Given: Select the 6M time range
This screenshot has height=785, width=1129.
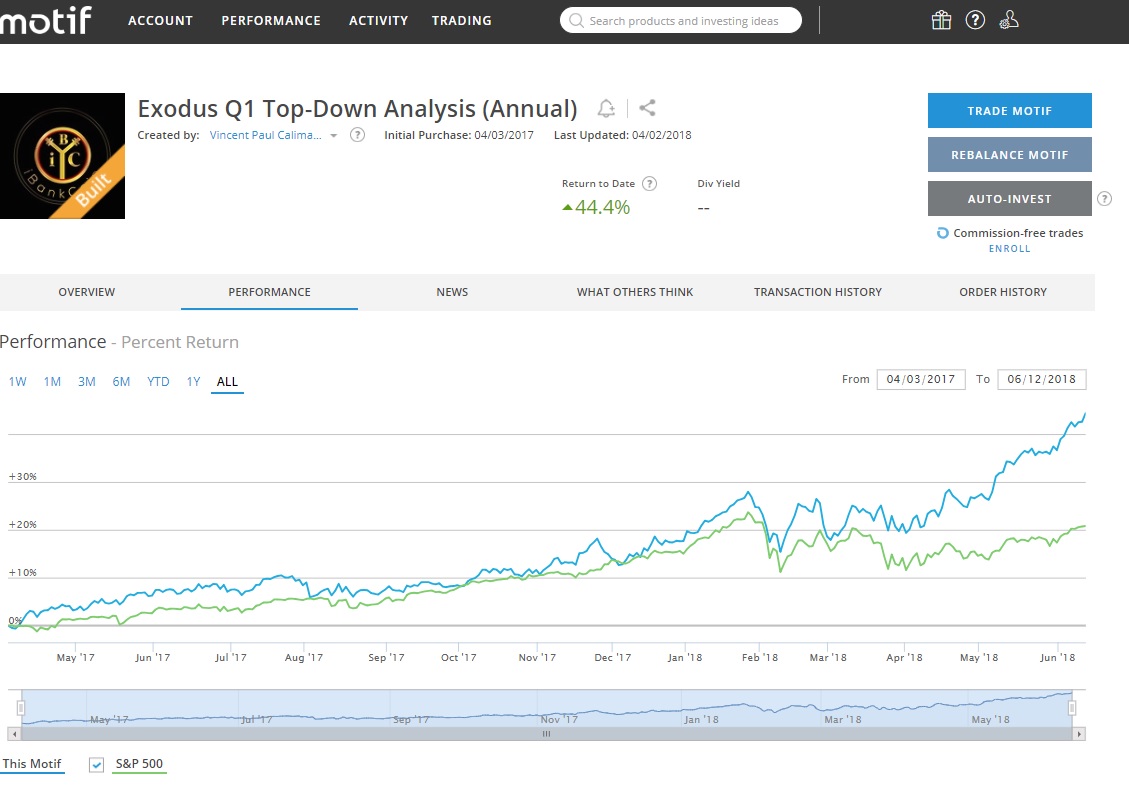Looking at the screenshot, I should (121, 382).
